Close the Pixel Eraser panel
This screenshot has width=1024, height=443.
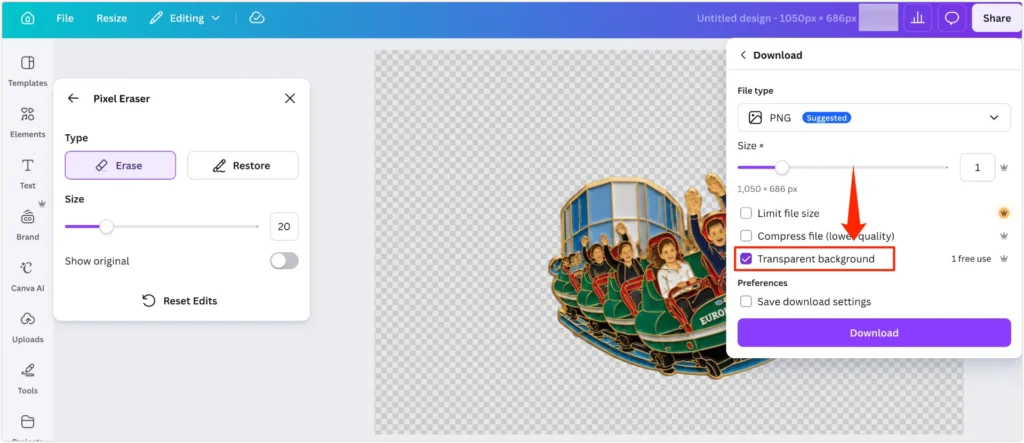point(290,98)
